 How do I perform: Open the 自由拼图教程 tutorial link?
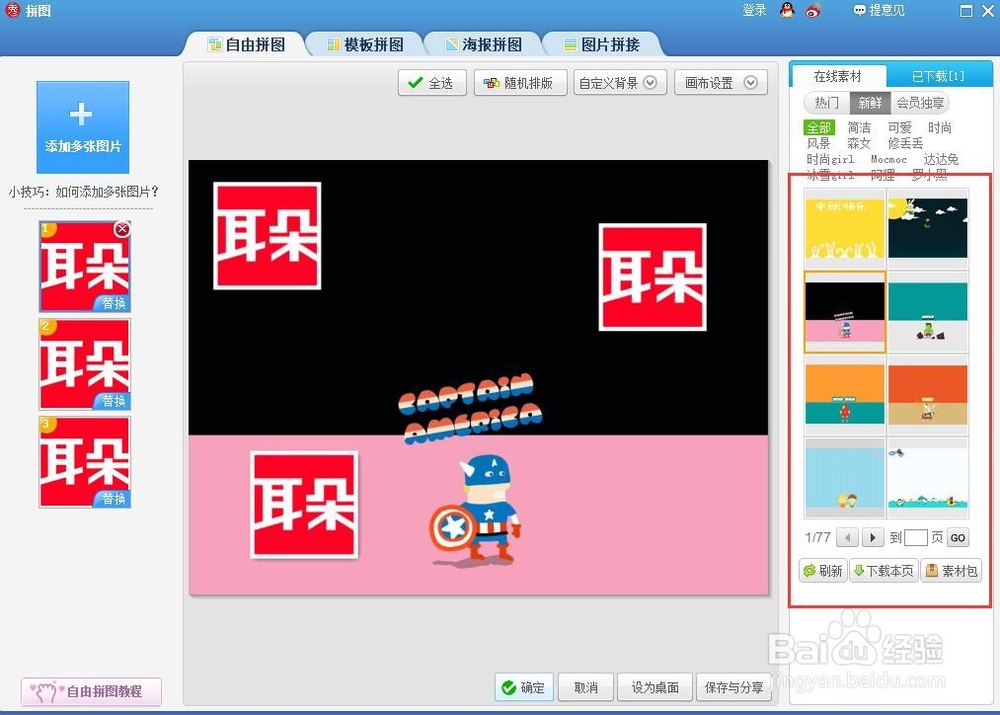tap(91, 691)
